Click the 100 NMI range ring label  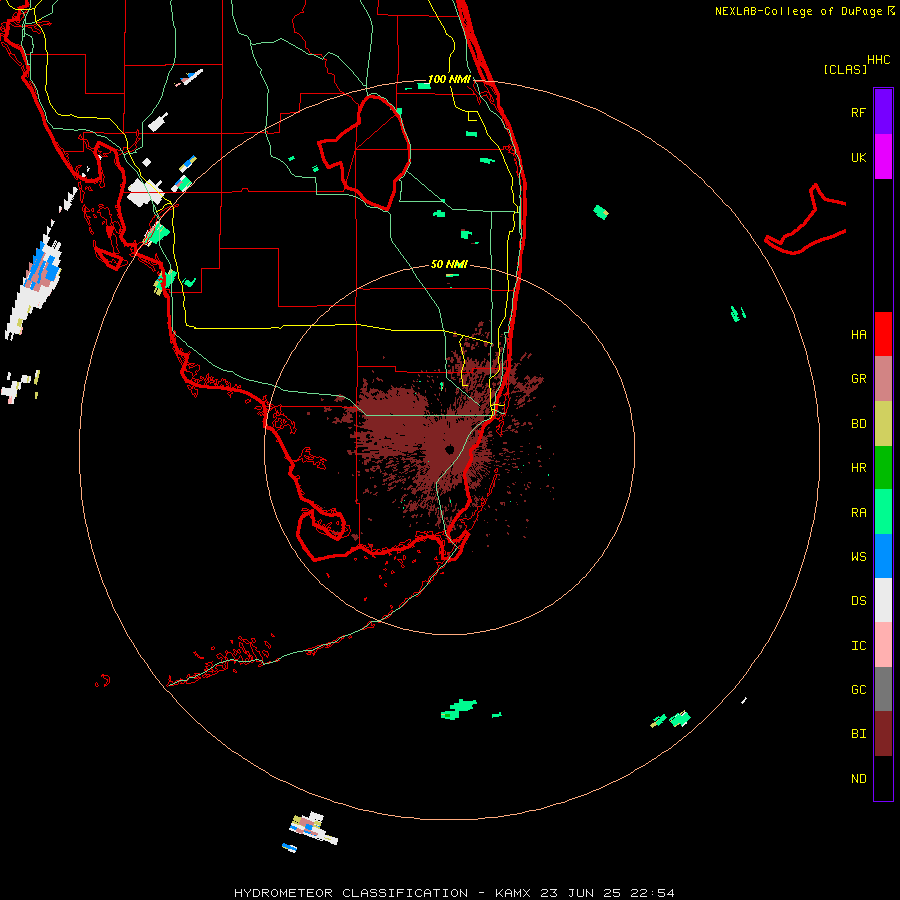[x=449, y=79]
